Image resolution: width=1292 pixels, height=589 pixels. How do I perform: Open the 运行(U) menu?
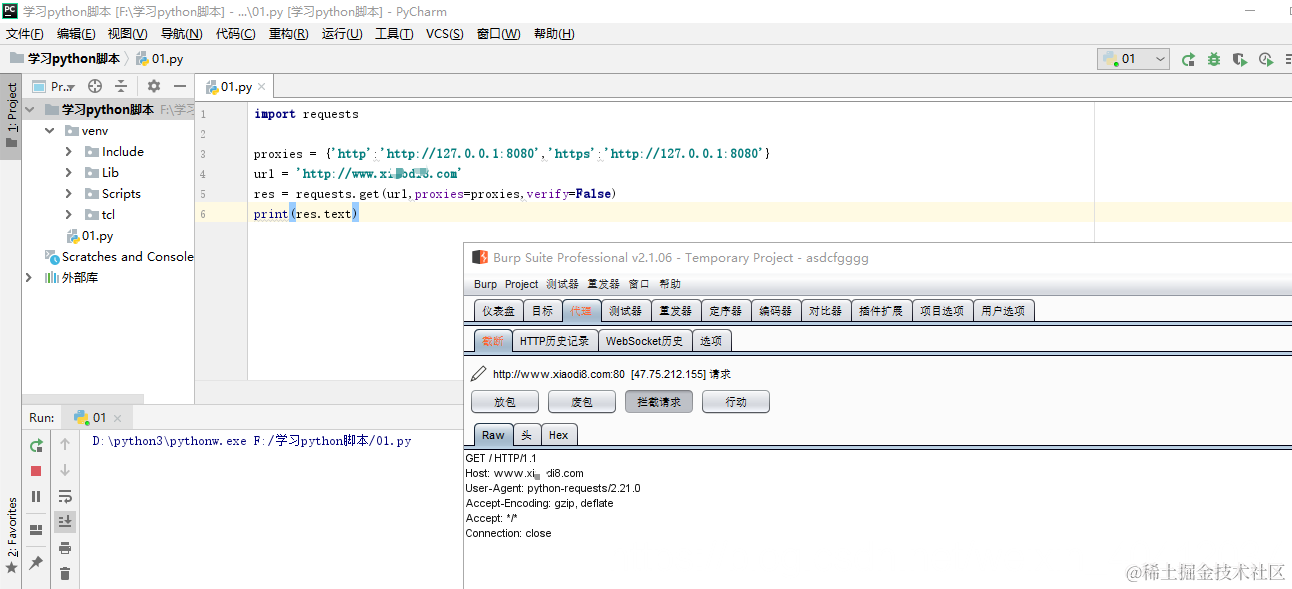tap(342, 33)
